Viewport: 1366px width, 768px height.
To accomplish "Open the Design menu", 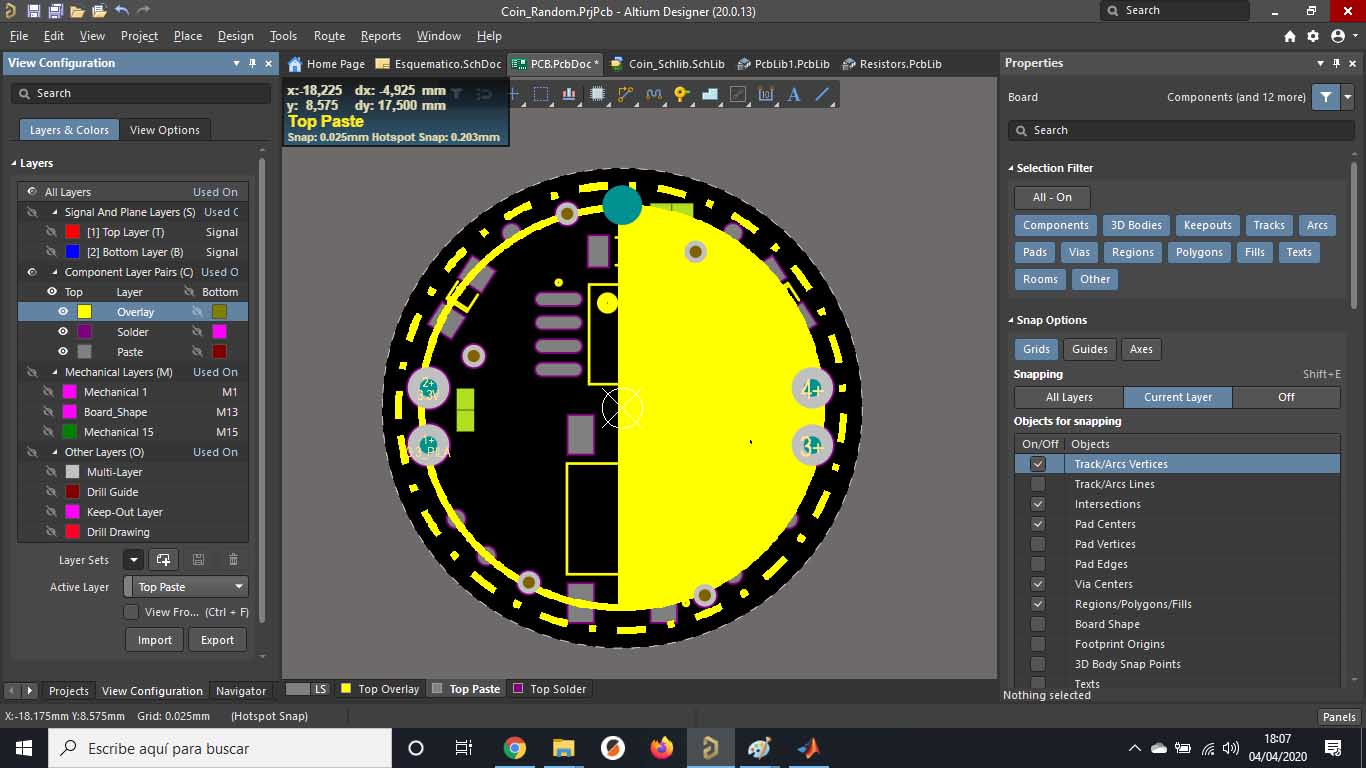I will [x=235, y=36].
